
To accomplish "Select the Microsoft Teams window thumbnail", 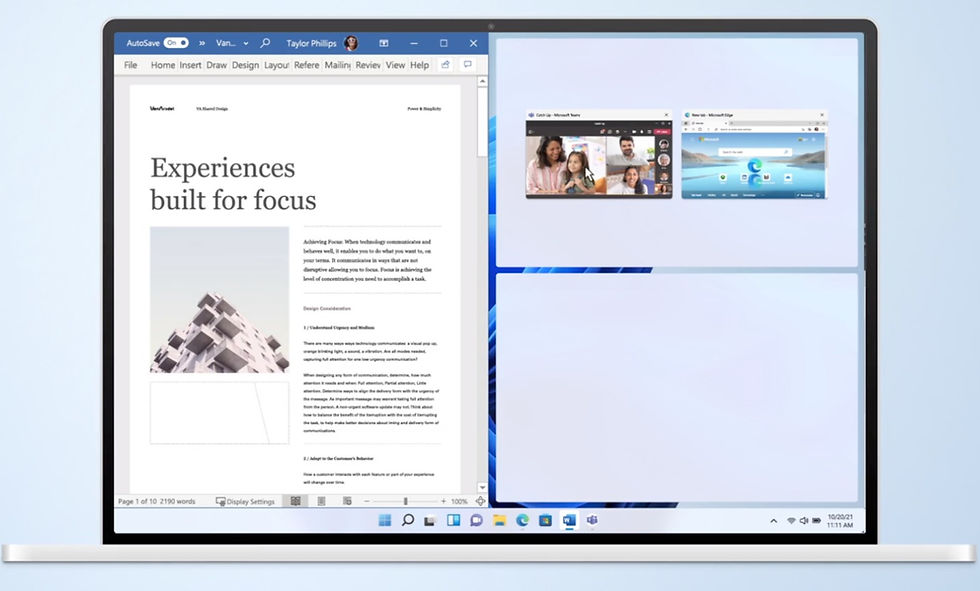I will 599,160.
